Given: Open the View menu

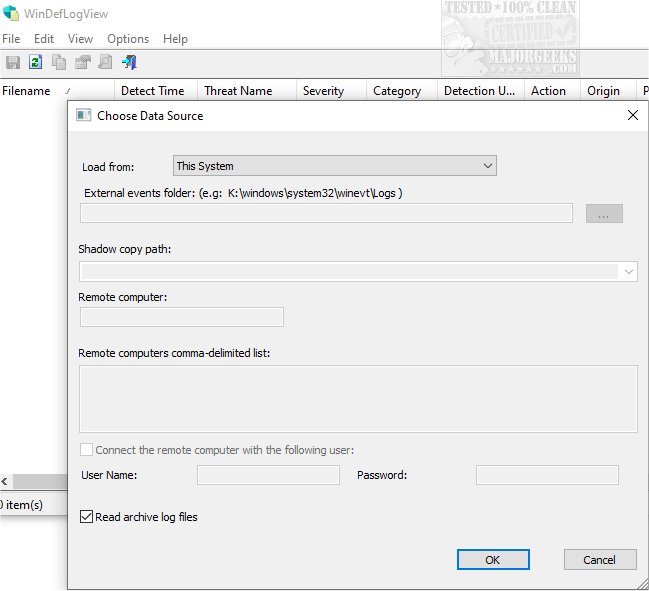Looking at the screenshot, I should pos(80,39).
